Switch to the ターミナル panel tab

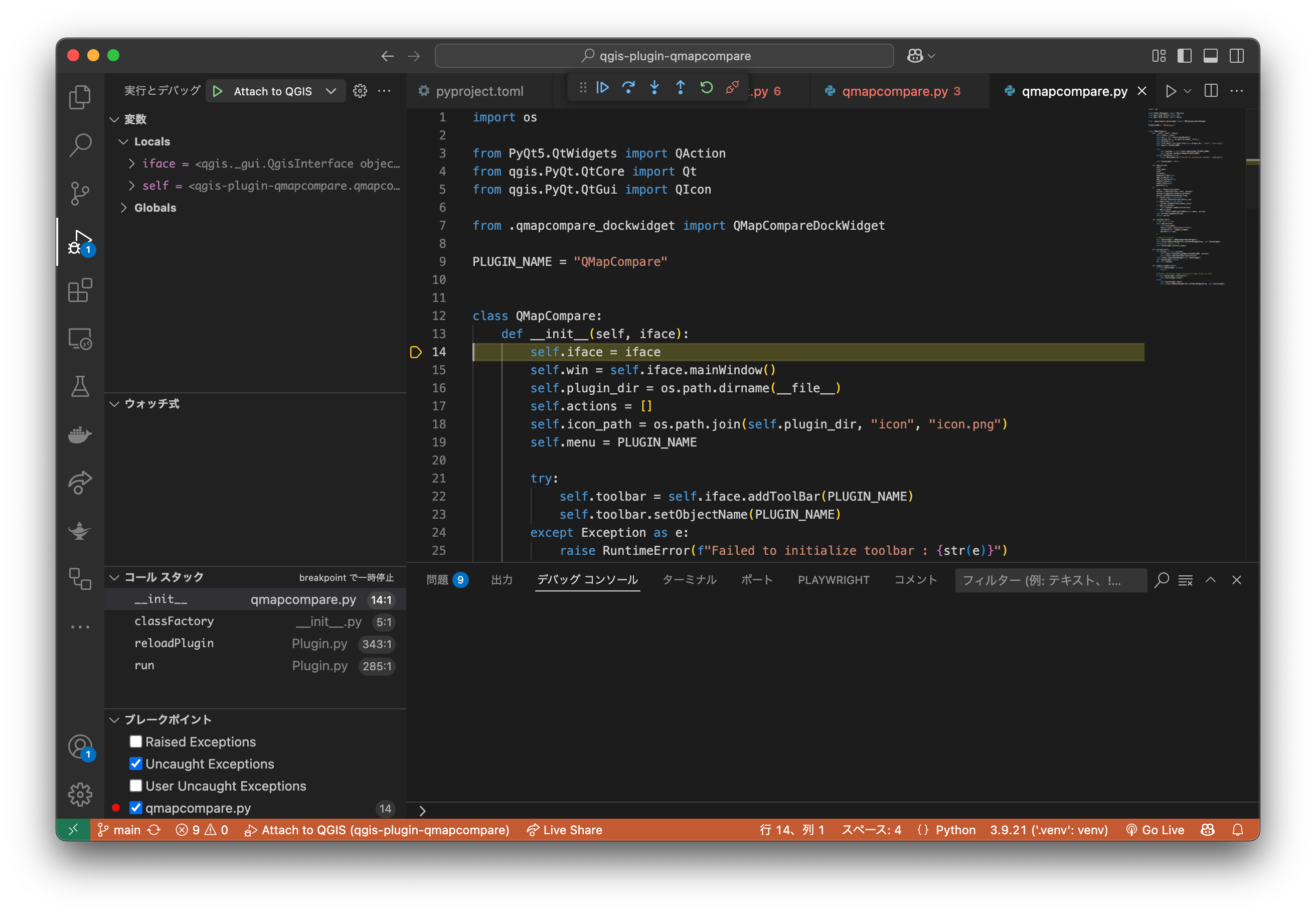point(689,579)
